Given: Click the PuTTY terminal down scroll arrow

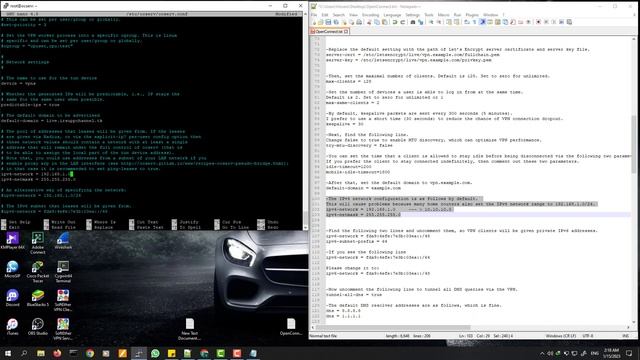Looking at the screenshot, I should pyautogui.click(x=305, y=227).
